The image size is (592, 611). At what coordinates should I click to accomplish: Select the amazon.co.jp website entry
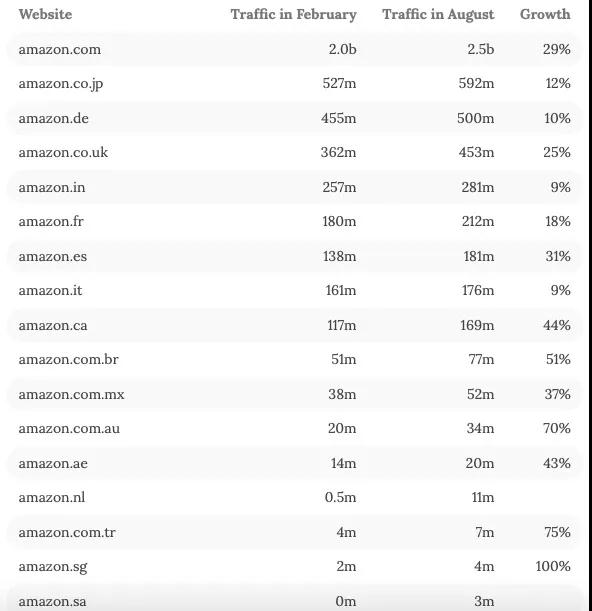(61, 84)
